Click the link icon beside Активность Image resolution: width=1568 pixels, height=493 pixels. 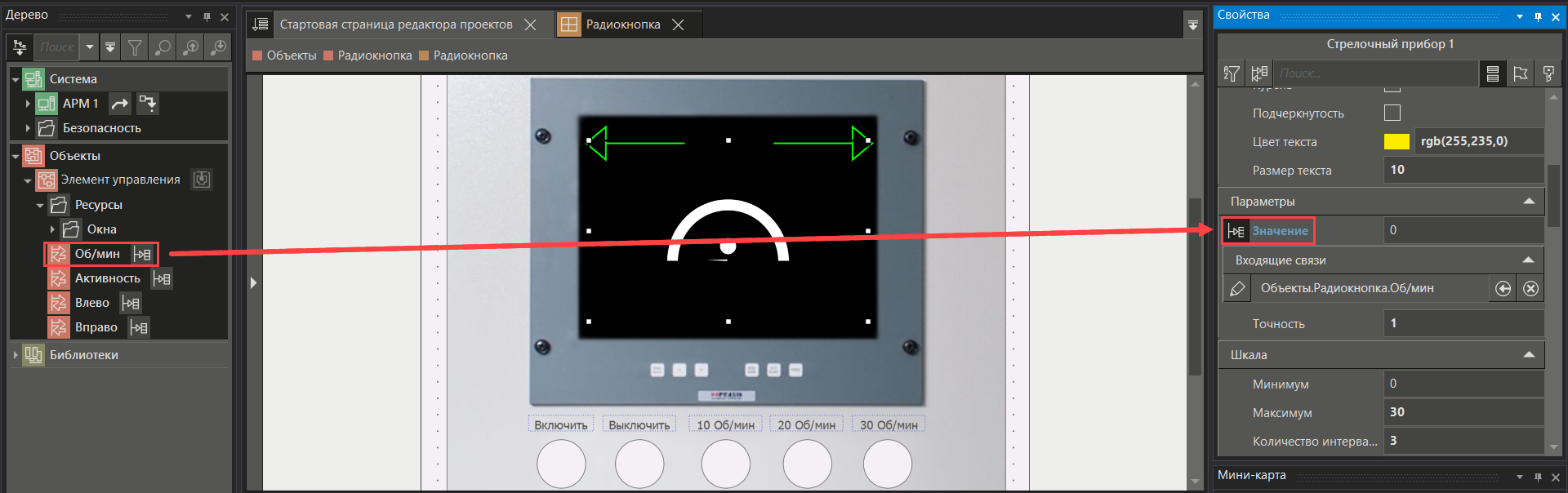click(162, 279)
